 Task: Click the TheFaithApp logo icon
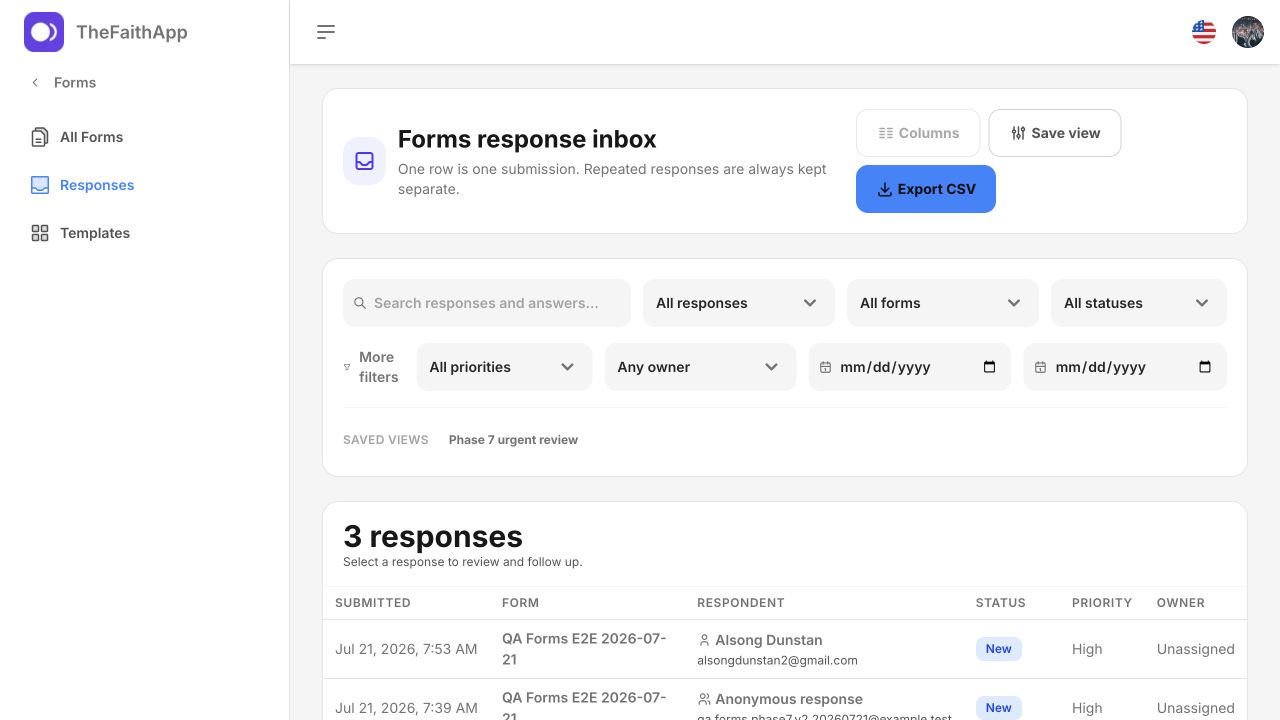pyautogui.click(x=44, y=32)
